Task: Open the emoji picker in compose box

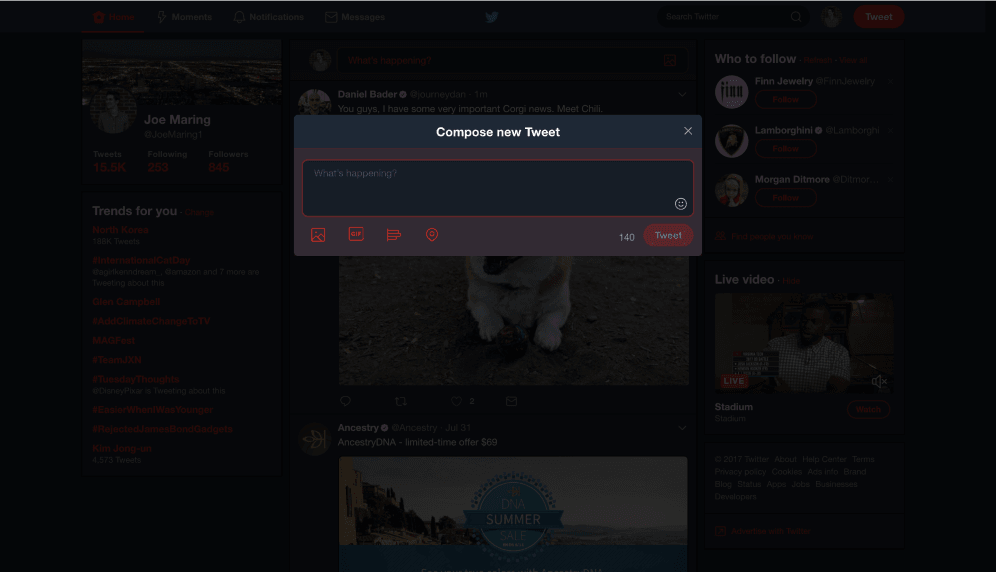Action: 680,204
